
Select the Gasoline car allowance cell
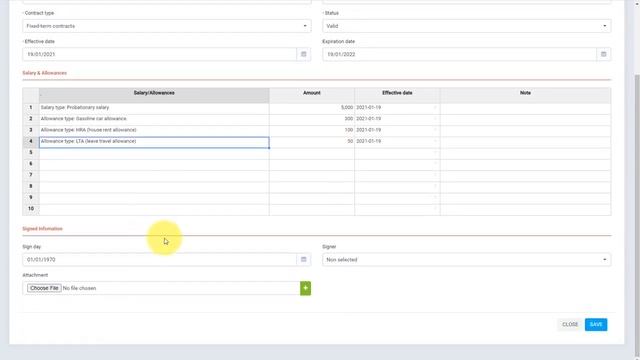pos(154,119)
